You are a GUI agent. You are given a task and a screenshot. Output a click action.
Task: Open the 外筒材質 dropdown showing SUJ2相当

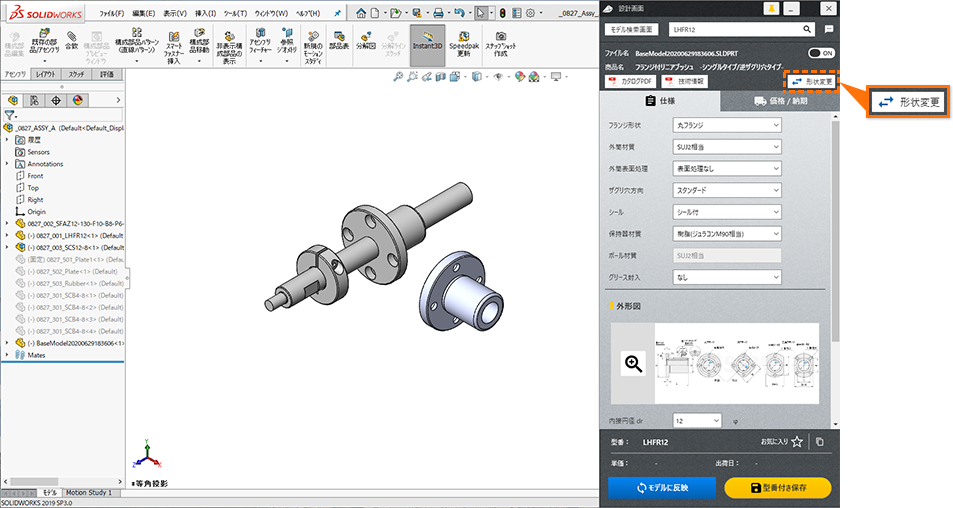[726, 147]
